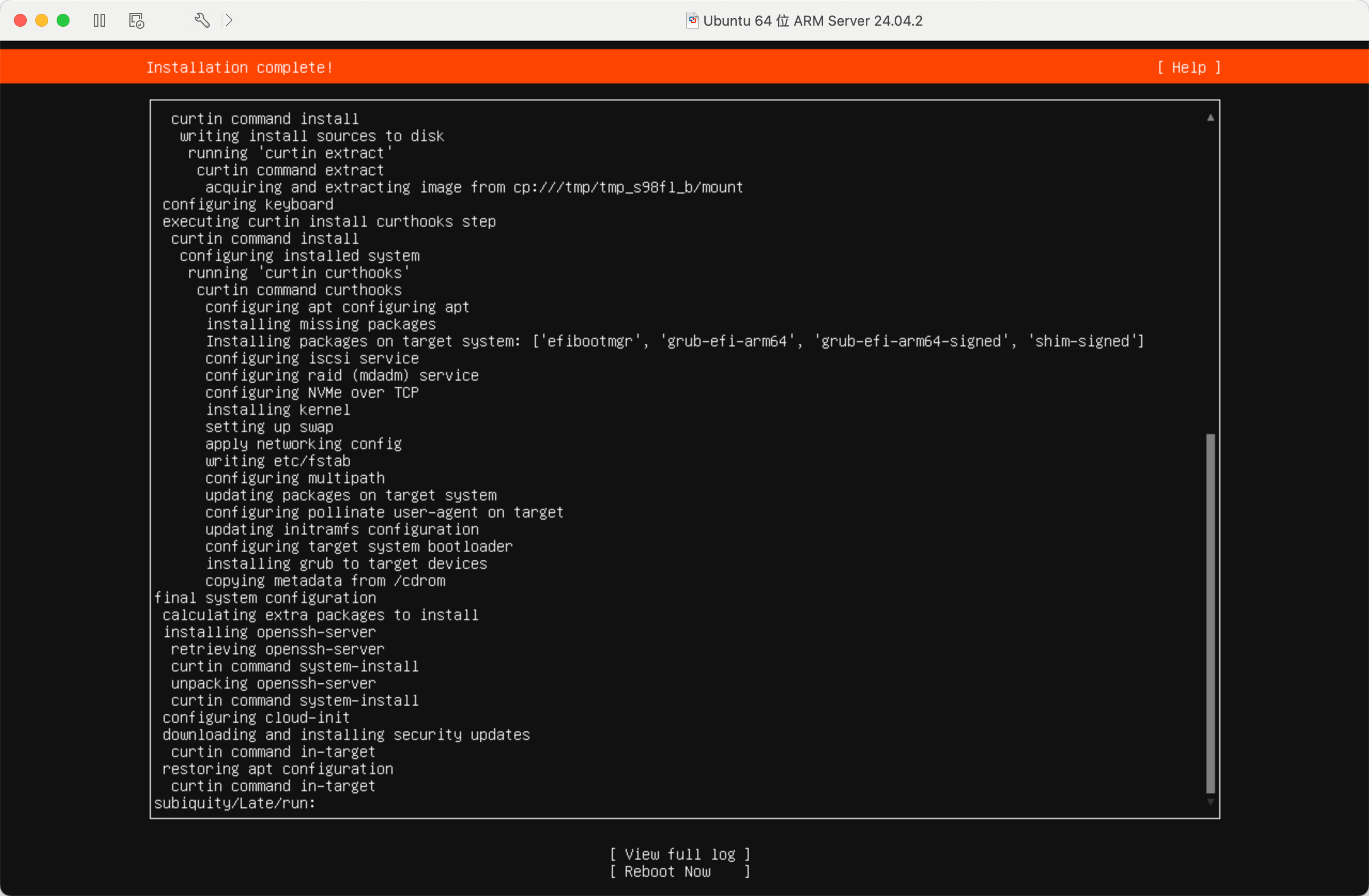Click the 'subiquity/Late/run:' log line
The height and width of the screenshot is (896, 1369).
(235, 804)
